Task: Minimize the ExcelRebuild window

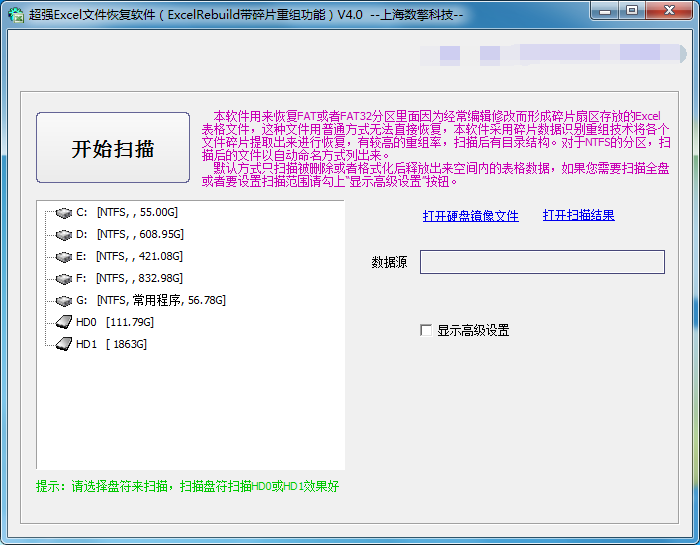Action: click(604, 11)
